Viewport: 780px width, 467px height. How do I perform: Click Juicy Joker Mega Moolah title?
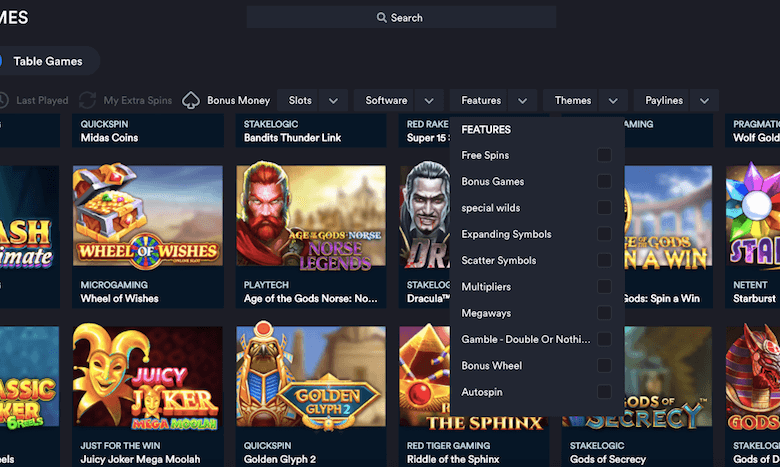point(140,459)
